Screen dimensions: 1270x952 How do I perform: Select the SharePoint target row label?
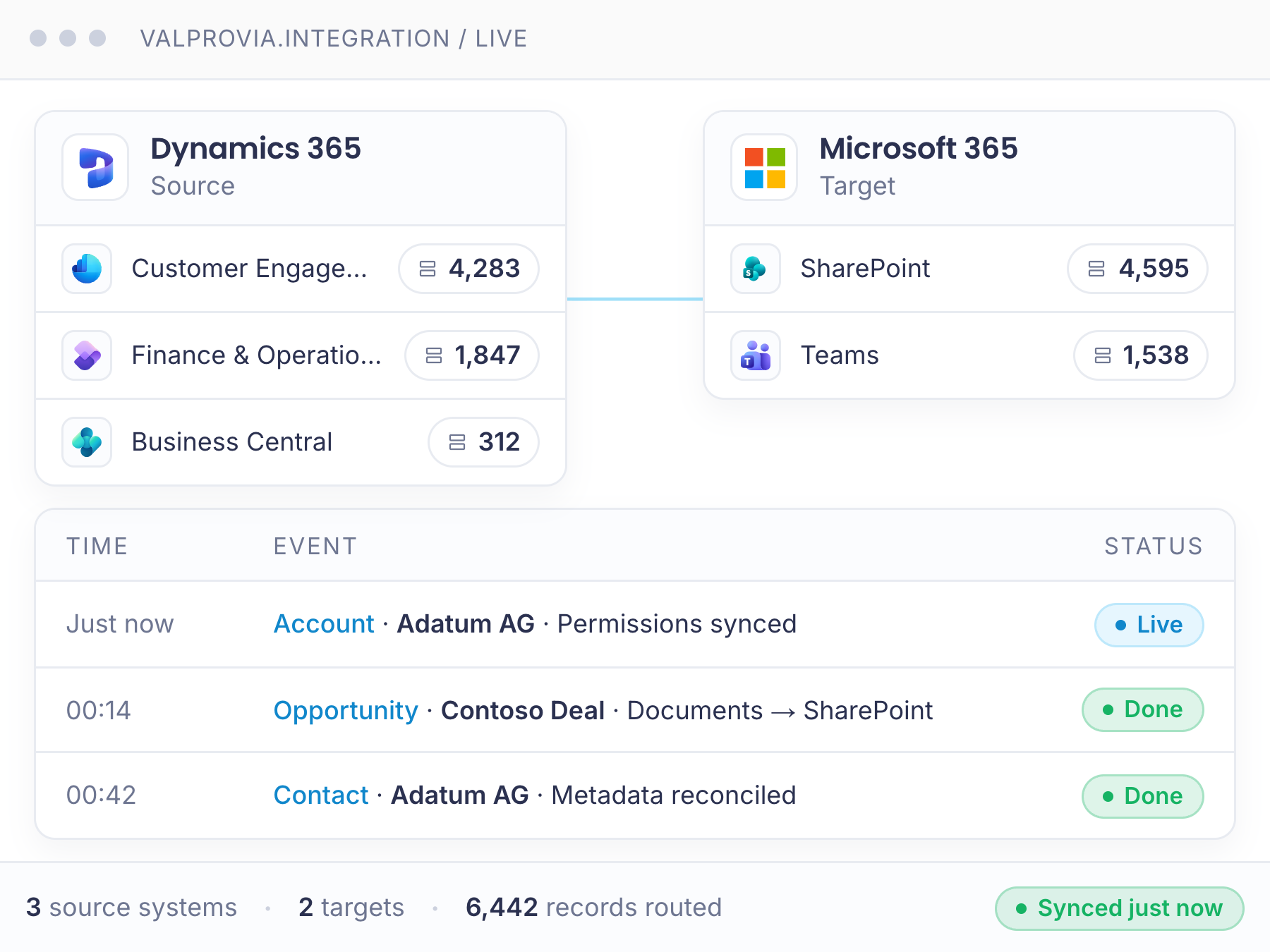(x=866, y=269)
